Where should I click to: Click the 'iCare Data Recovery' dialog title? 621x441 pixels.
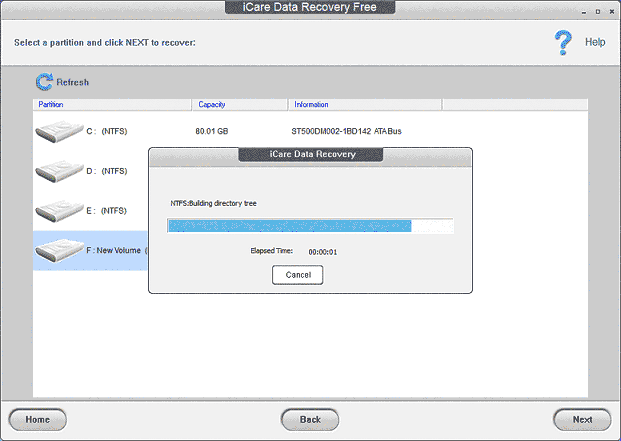[312, 154]
